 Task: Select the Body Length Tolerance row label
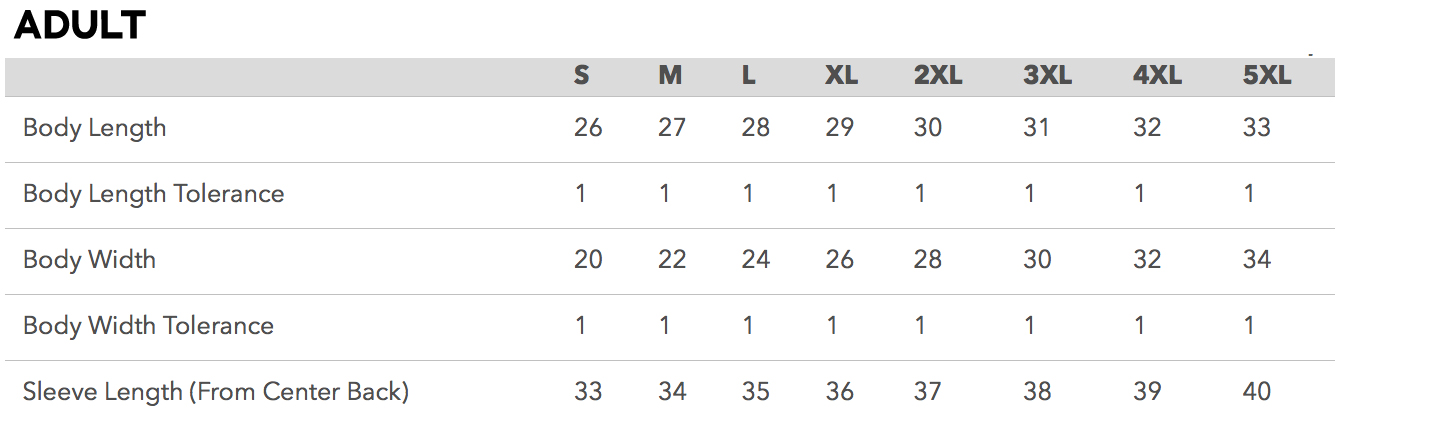[x=154, y=194]
